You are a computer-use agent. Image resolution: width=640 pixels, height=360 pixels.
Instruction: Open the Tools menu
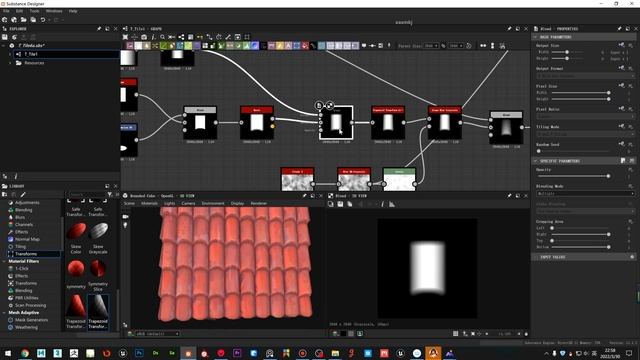[34, 11]
